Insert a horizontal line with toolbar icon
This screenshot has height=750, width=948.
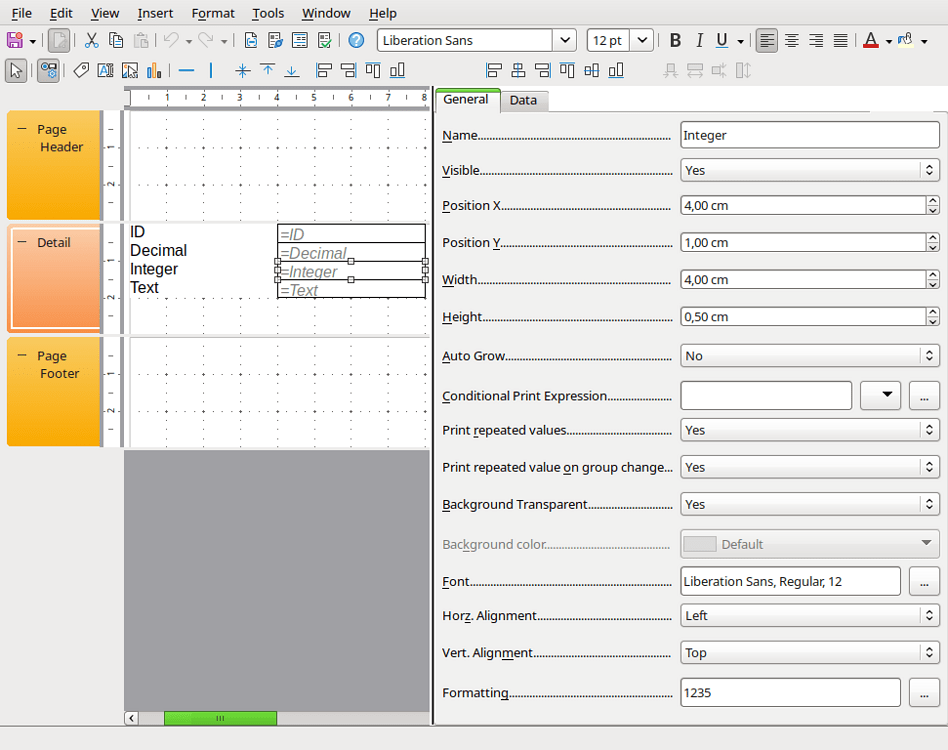[186, 71]
